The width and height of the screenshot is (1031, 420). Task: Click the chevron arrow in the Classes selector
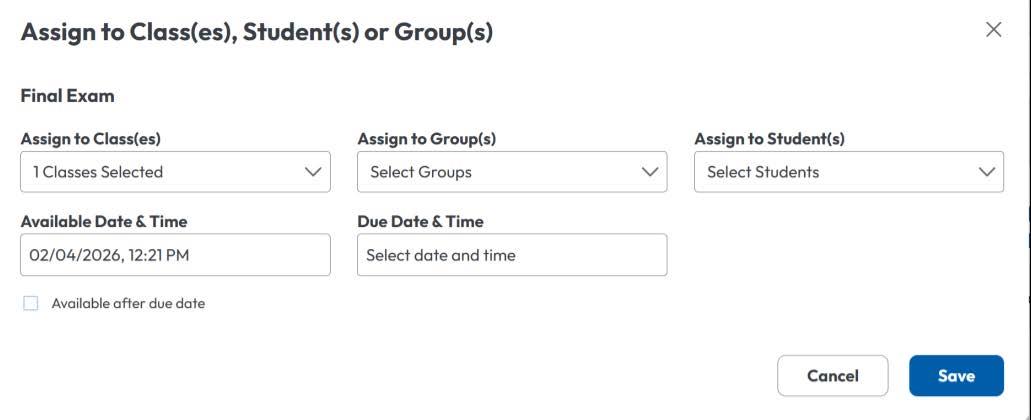pyautogui.click(x=312, y=172)
